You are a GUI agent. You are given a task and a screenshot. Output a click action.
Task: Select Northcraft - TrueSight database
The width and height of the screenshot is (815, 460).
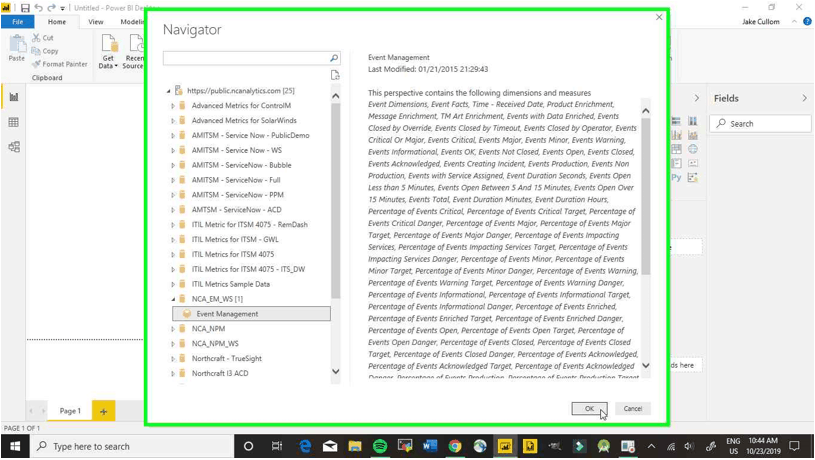click(227, 359)
